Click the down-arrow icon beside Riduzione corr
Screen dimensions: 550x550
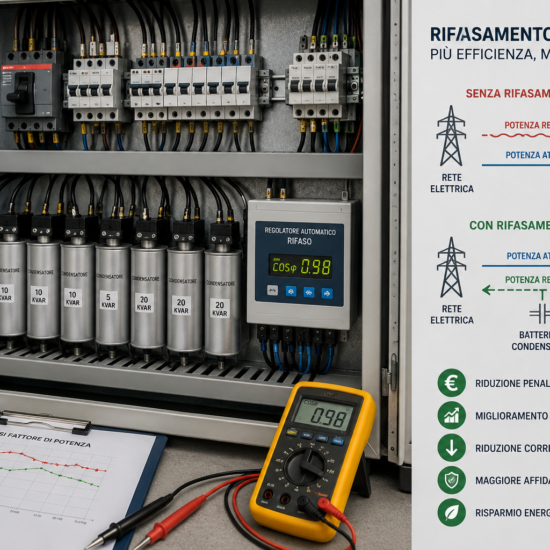pyautogui.click(x=451, y=448)
